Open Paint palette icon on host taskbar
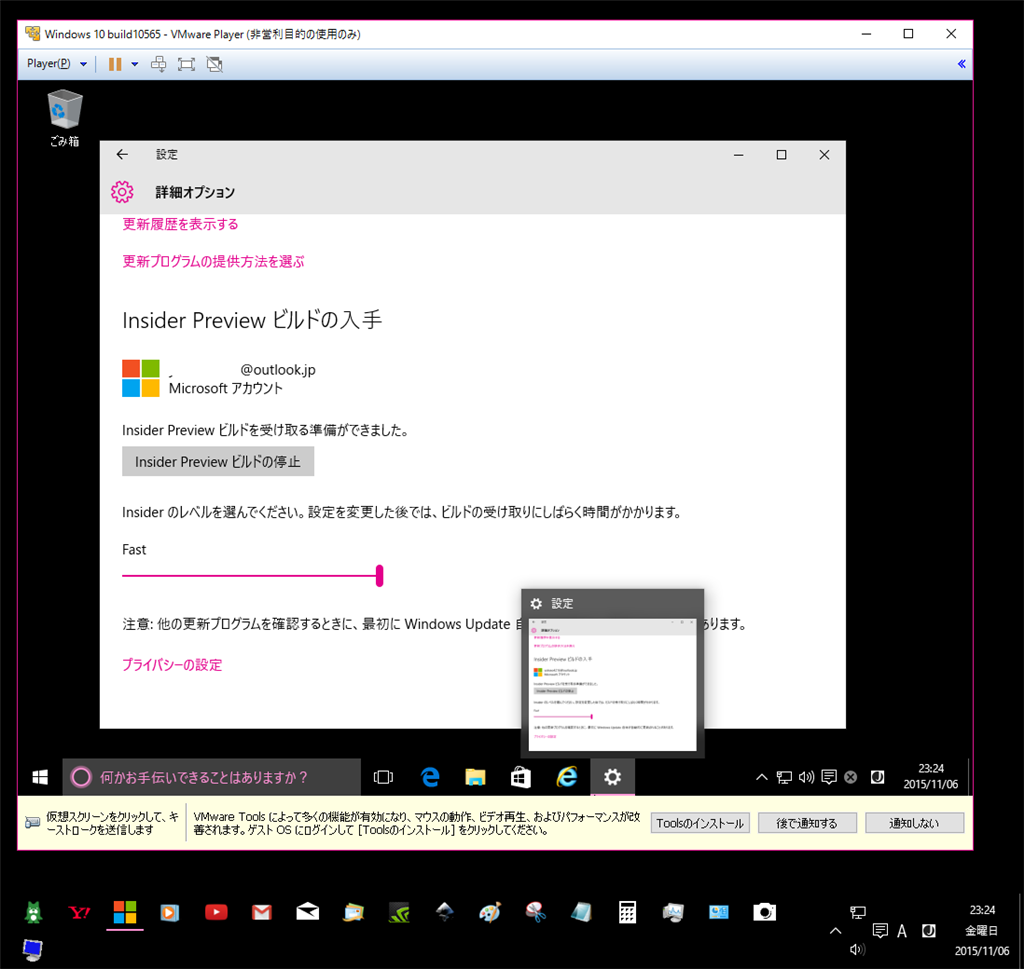This screenshot has height=969, width=1024. pyautogui.click(x=490, y=912)
